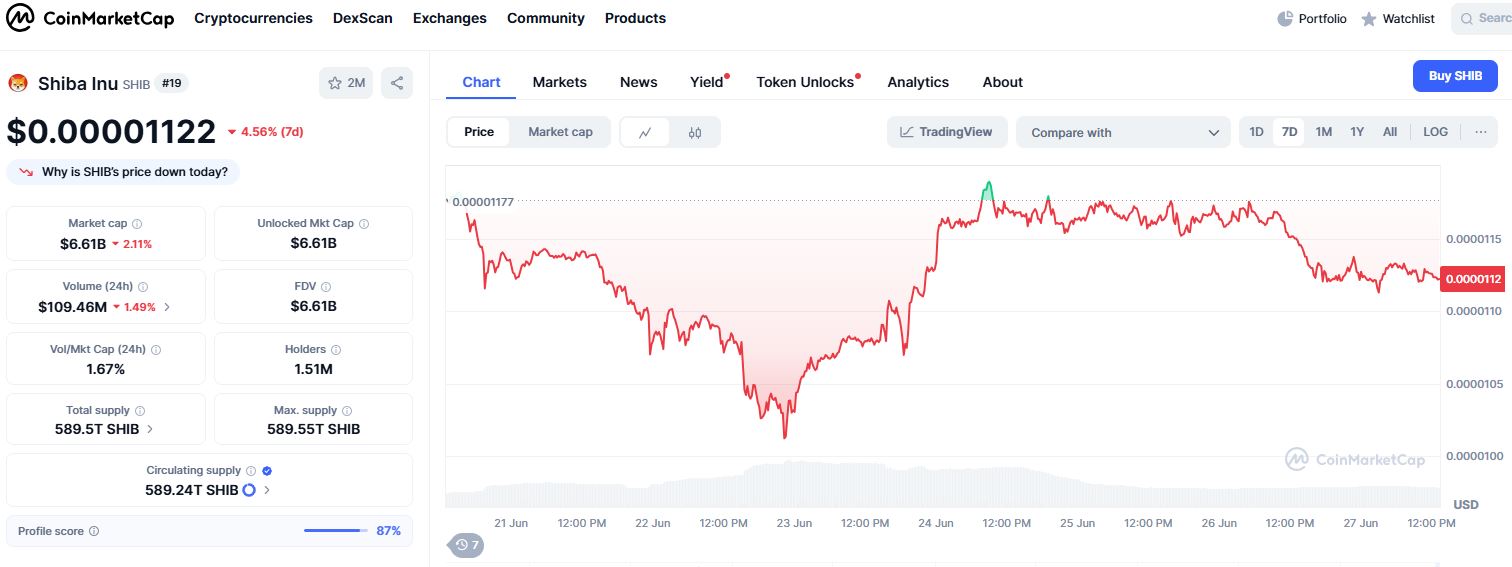The width and height of the screenshot is (1512, 567).
Task: Click the Shiba Inu coin icon
Action: [17, 84]
